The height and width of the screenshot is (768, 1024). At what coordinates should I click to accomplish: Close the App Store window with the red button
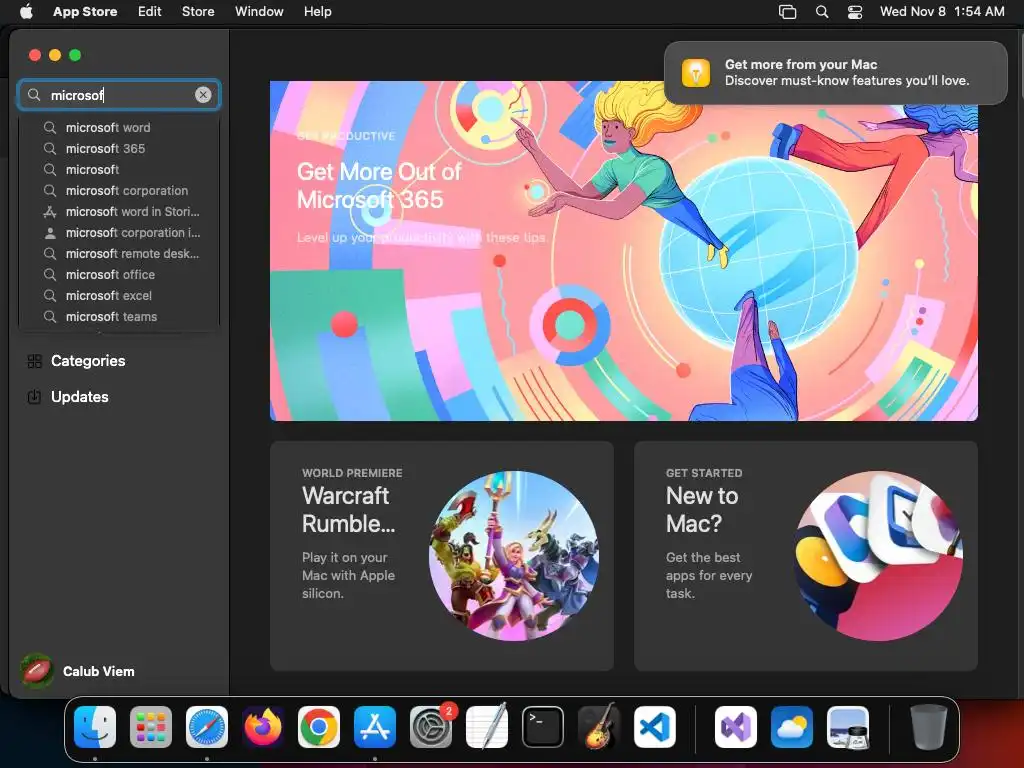tap(35, 56)
